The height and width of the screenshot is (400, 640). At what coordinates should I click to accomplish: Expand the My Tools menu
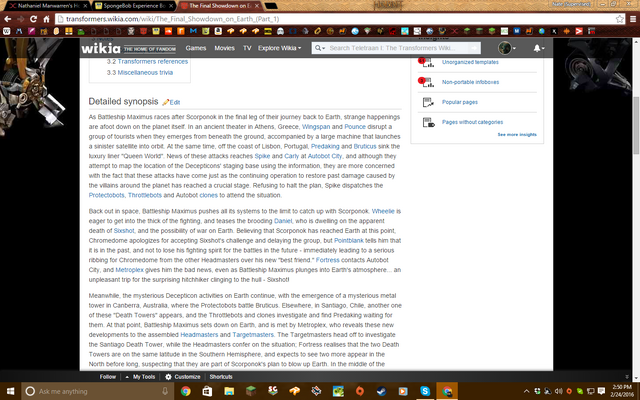(x=140, y=377)
